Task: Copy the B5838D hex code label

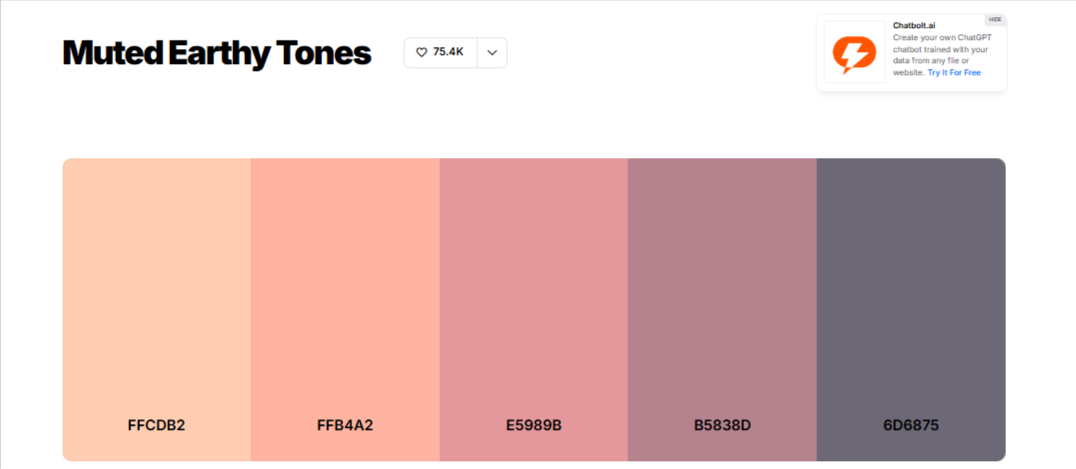Action: (722, 425)
